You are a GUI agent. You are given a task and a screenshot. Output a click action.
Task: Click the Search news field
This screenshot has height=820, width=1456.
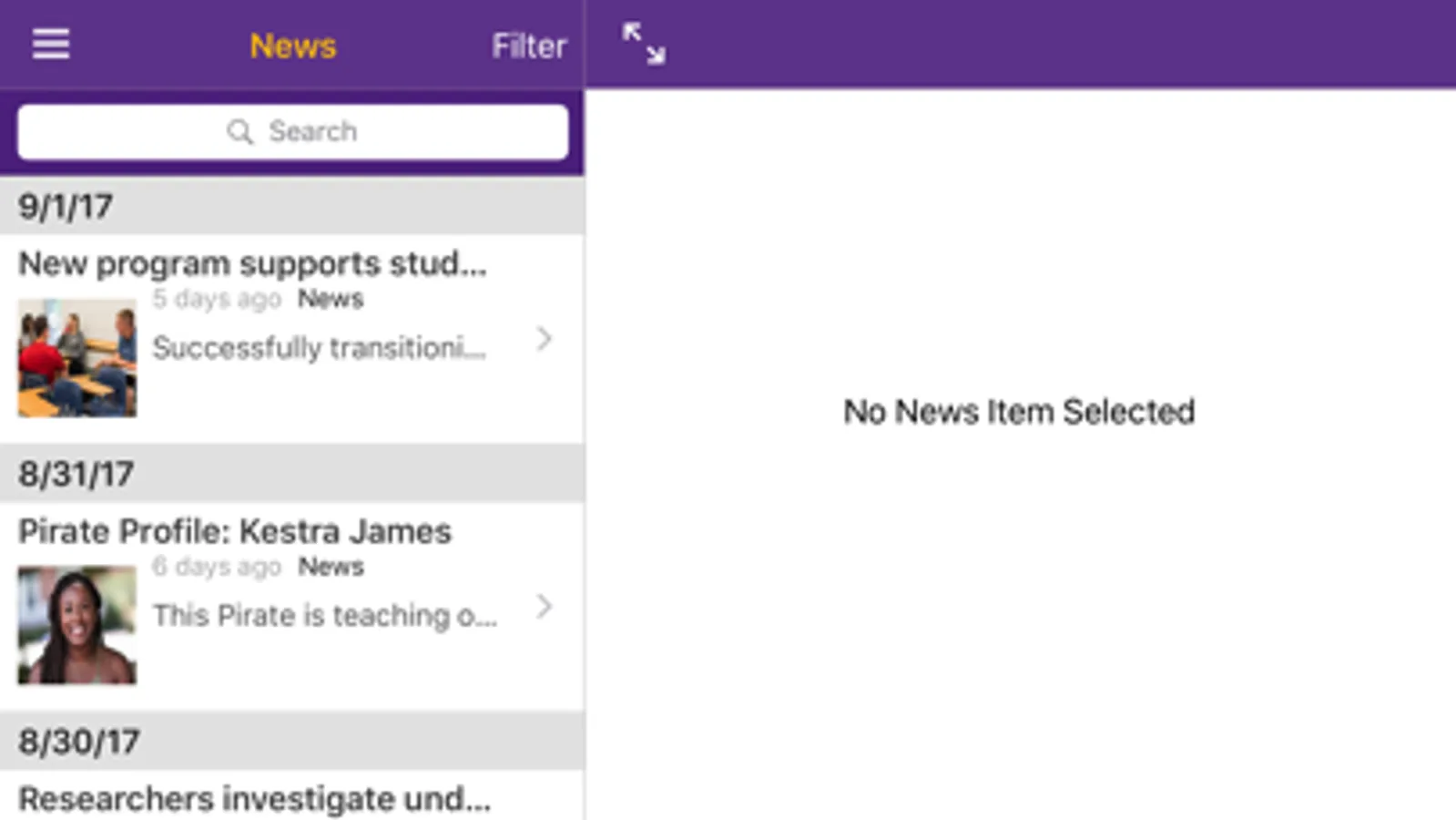pos(293,132)
